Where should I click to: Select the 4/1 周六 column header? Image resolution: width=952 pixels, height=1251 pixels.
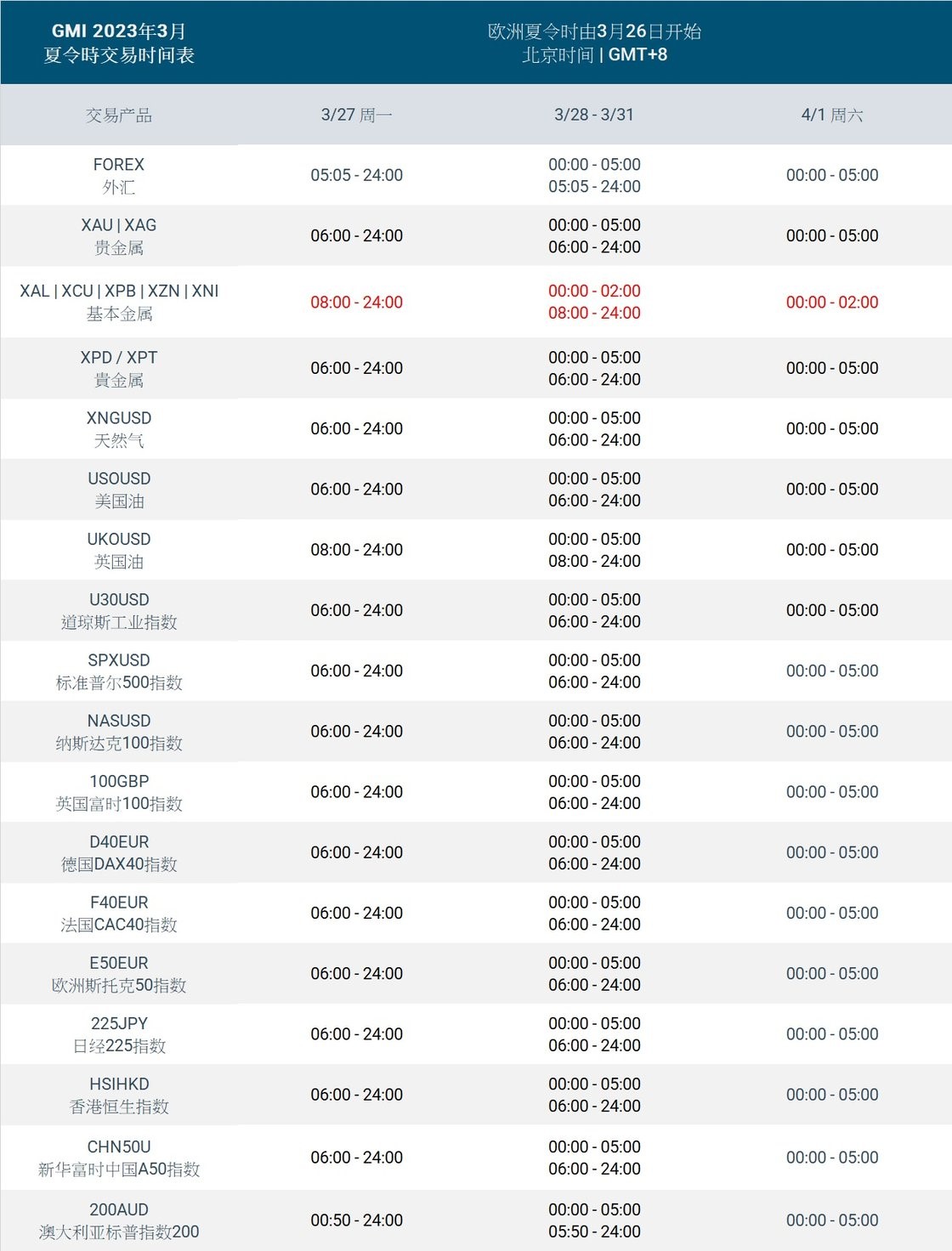click(x=832, y=115)
